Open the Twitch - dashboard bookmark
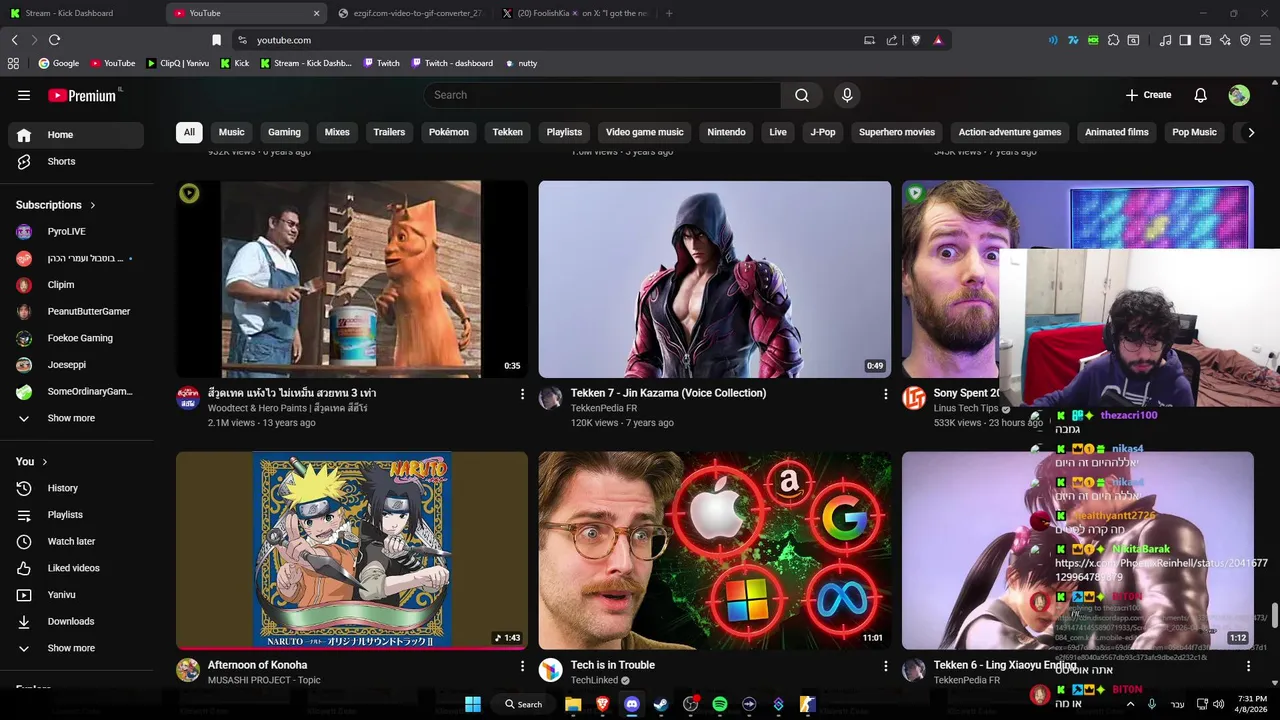 450,63
